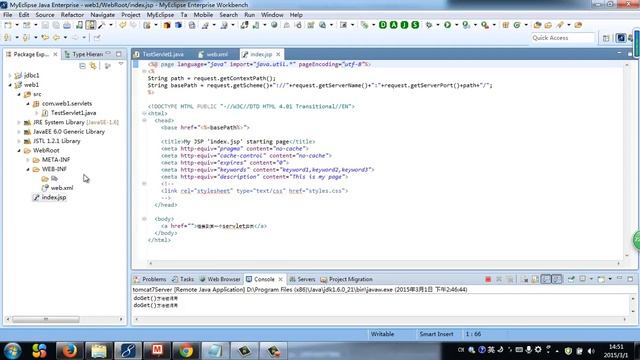
Task: Click the blue cube toolbar icon
Action: click(178, 25)
